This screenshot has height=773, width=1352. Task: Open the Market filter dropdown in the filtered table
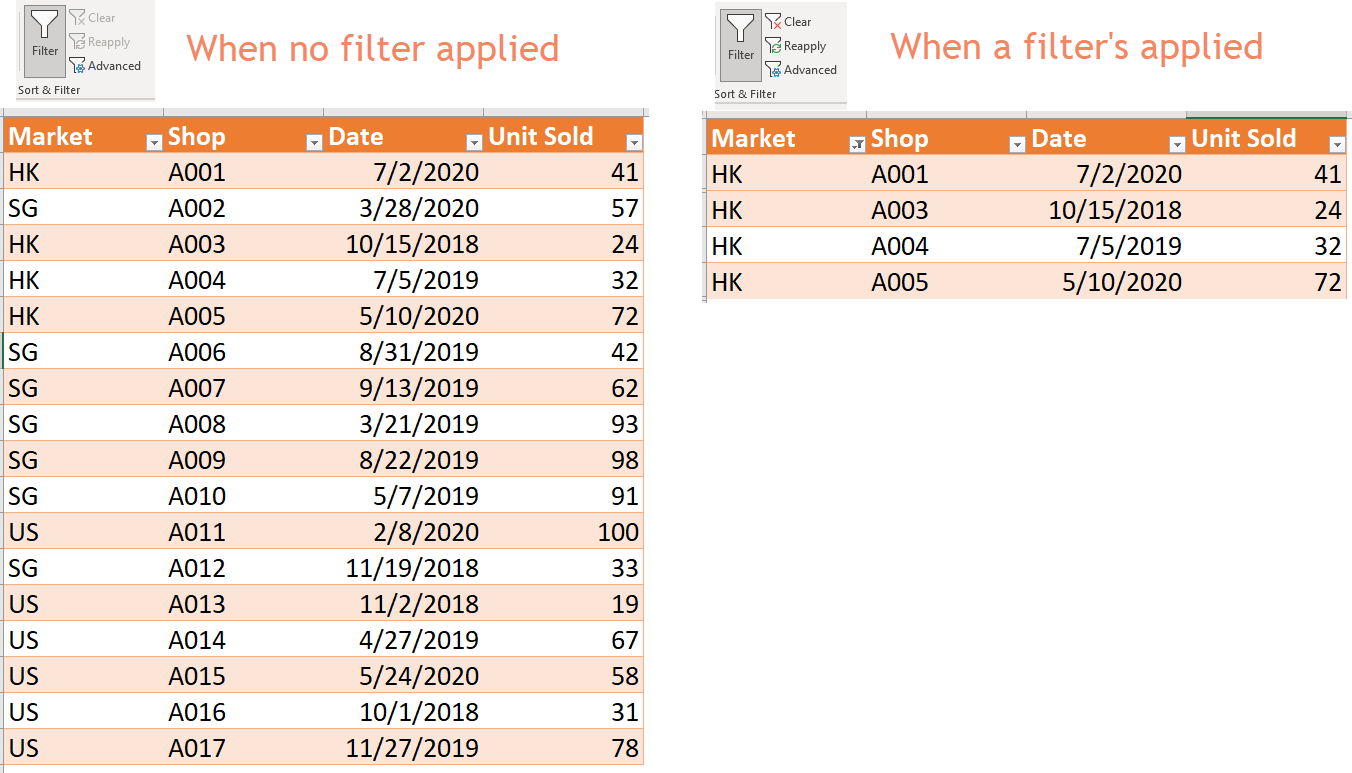point(857,145)
